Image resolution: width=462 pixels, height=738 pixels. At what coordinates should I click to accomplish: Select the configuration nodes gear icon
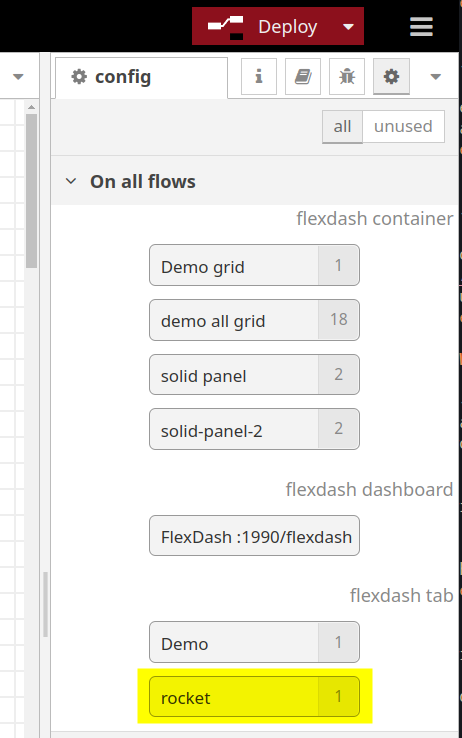tap(391, 76)
